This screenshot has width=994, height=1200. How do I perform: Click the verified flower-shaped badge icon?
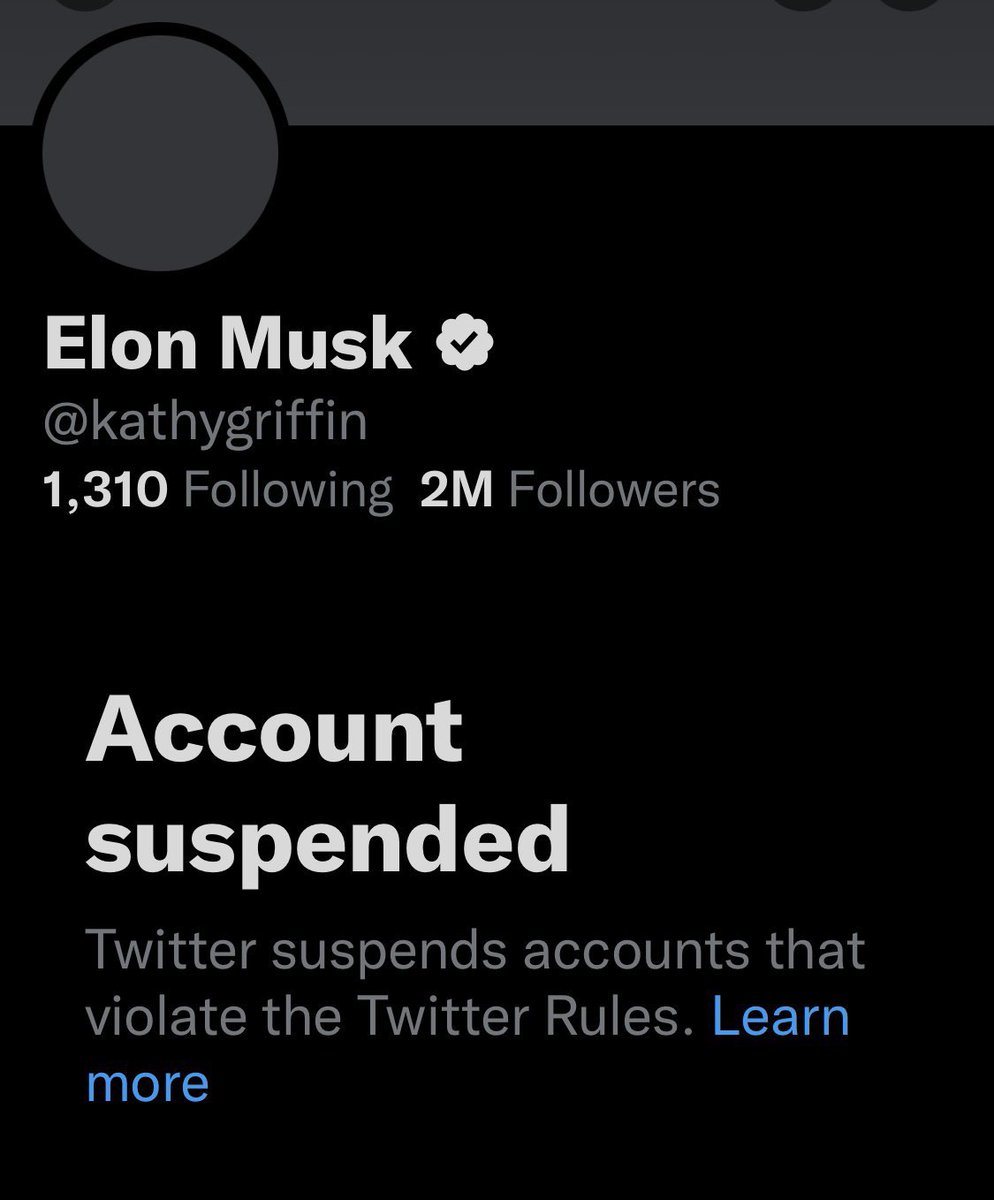tap(464, 342)
